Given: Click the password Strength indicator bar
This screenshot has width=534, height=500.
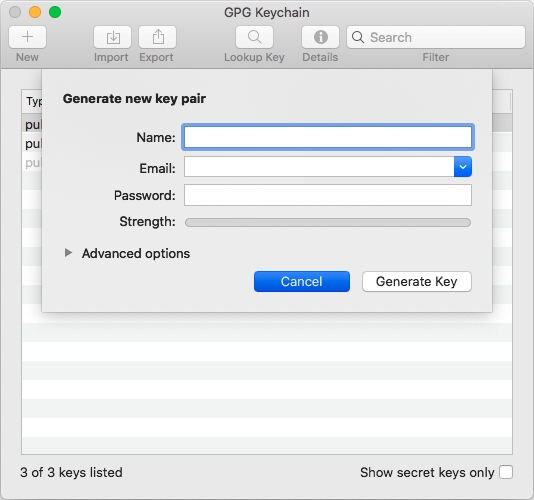Looking at the screenshot, I should [x=328, y=222].
